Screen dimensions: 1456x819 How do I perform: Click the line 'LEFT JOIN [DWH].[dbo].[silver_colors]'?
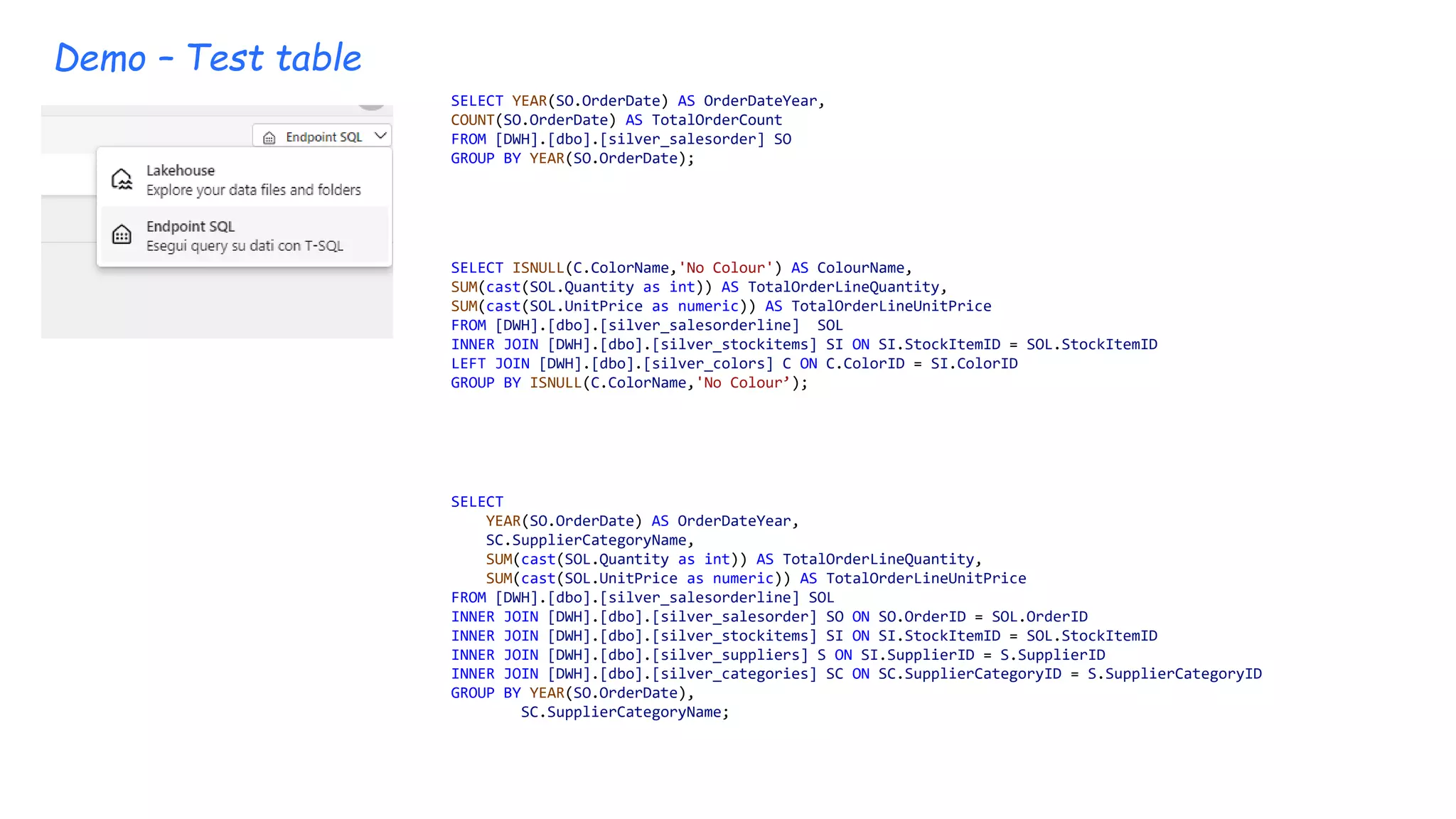coord(734,364)
